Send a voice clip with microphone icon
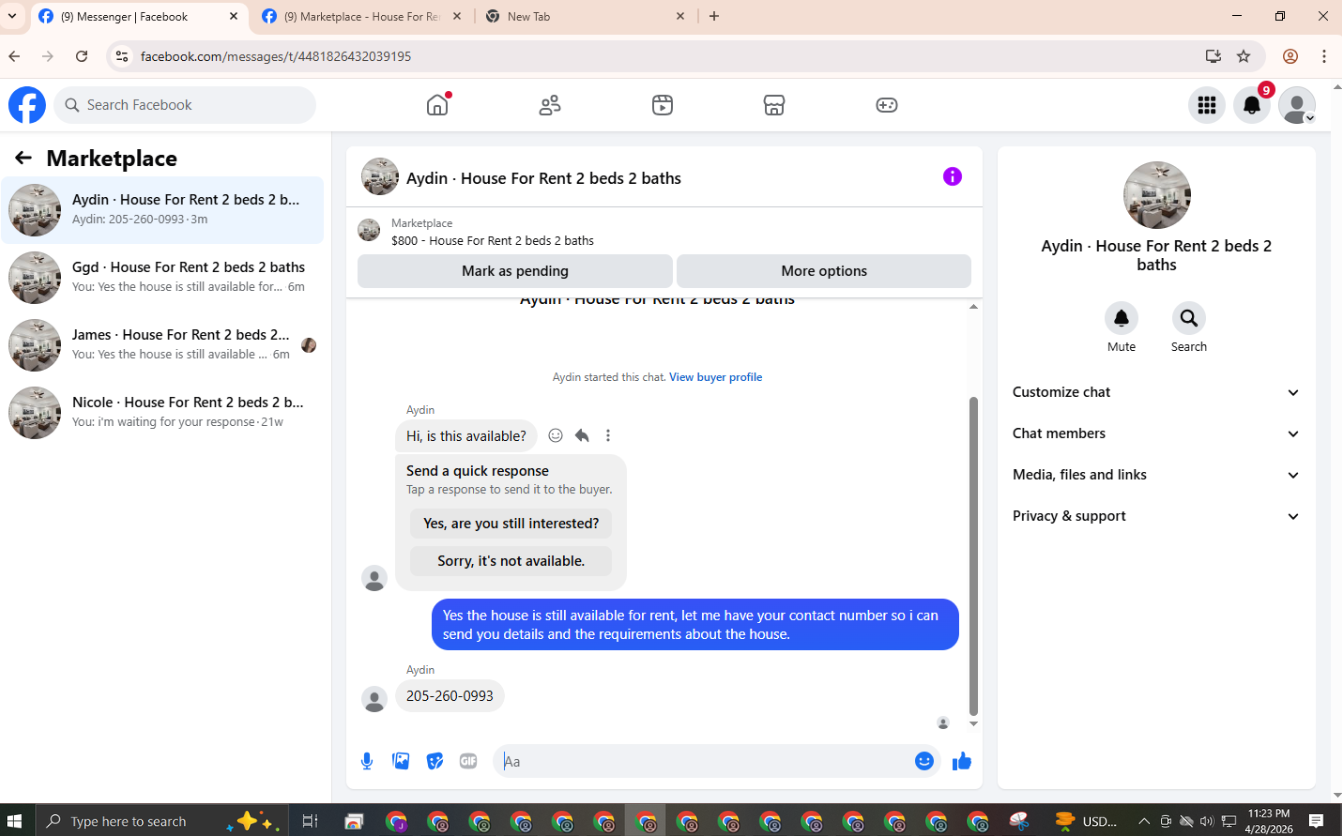 pos(367,761)
